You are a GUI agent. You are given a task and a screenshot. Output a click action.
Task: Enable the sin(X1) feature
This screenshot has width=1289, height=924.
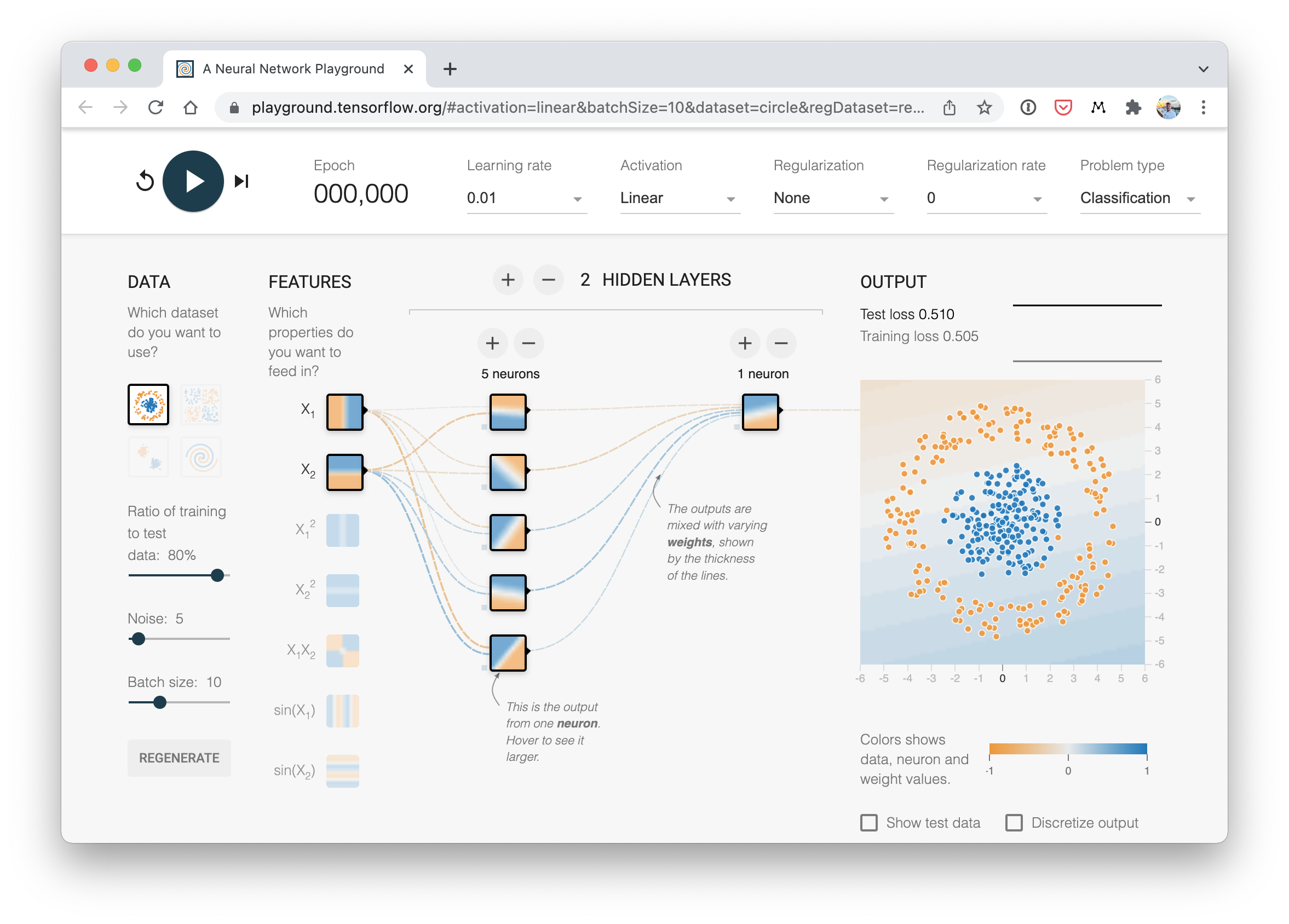pyautogui.click(x=343, y=711)
